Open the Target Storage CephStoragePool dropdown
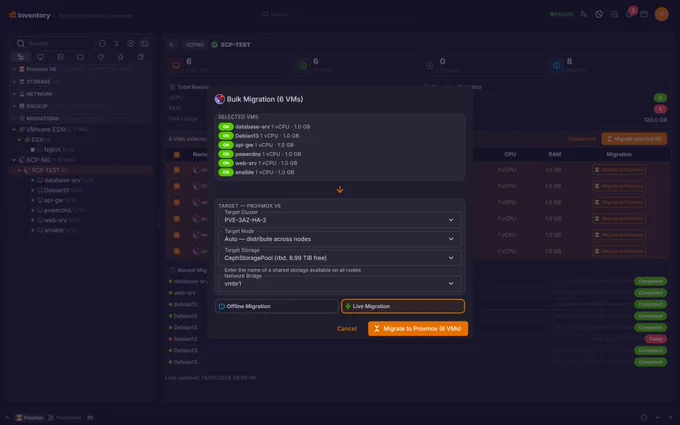The width and height of the screenshot is (680, 425). (340, 258)
